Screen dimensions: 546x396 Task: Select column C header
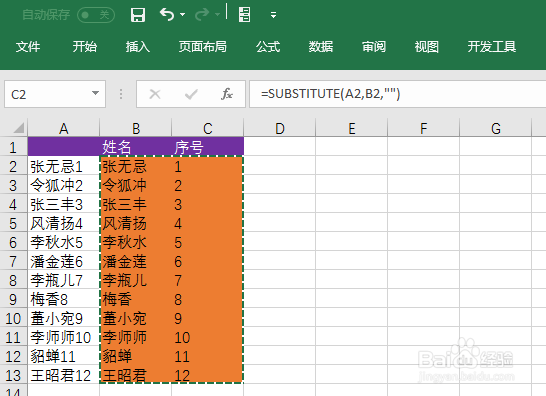[x=208, y=129]
